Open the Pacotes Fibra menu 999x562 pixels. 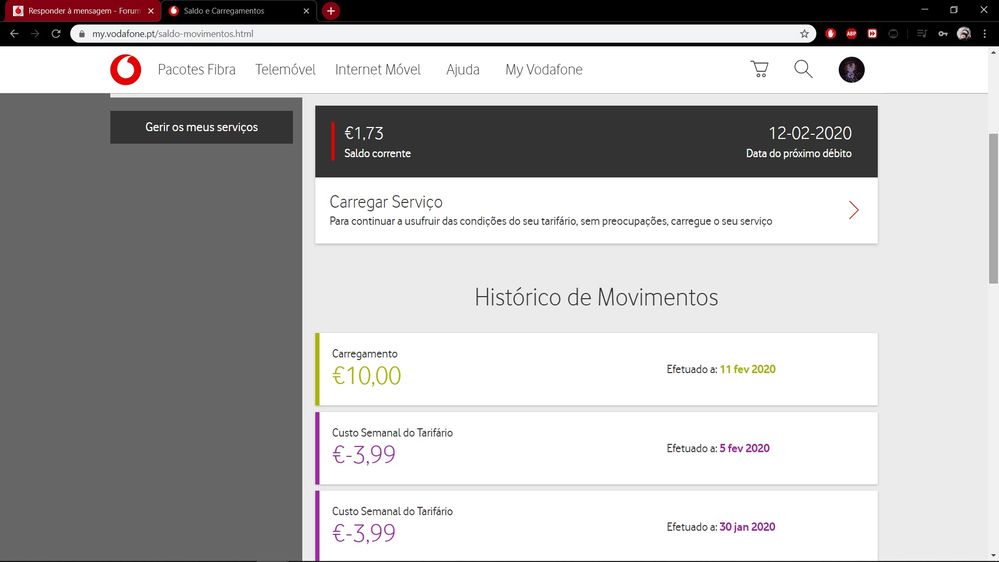198,70
